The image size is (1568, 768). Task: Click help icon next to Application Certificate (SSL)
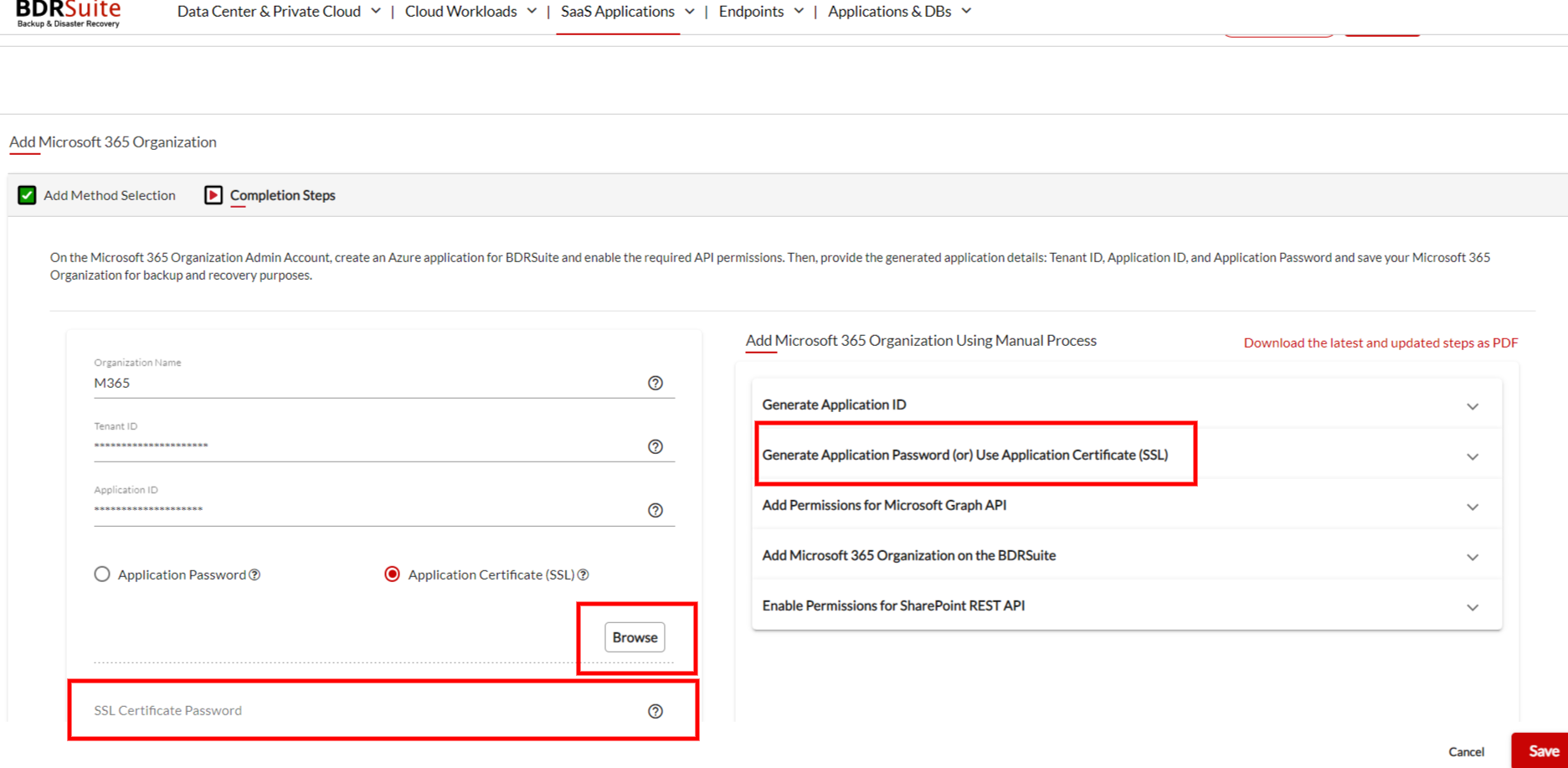(584, 575)
